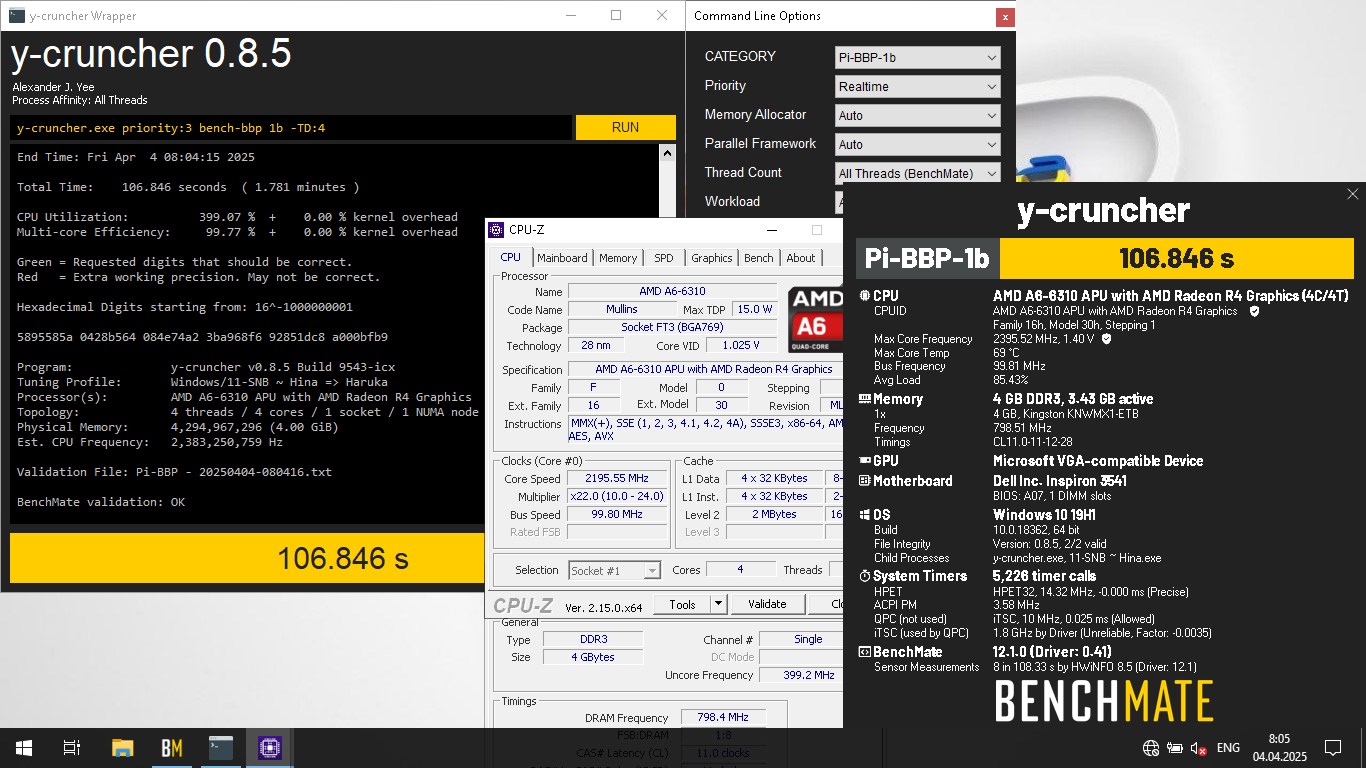Click the Core VID value 1.025 V

(x=741, y=346)
